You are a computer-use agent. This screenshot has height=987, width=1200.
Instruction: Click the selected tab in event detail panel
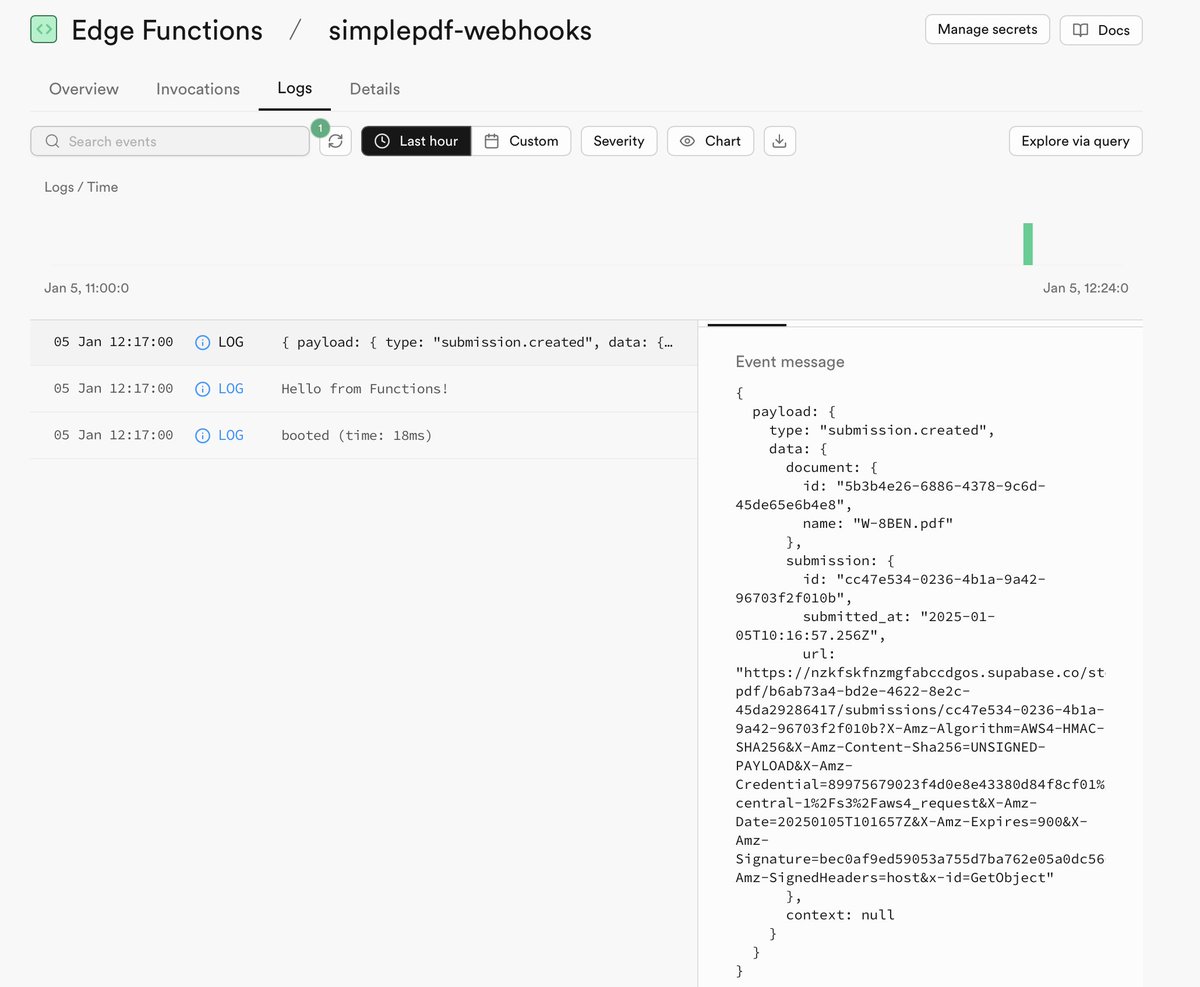coord(746,323)
